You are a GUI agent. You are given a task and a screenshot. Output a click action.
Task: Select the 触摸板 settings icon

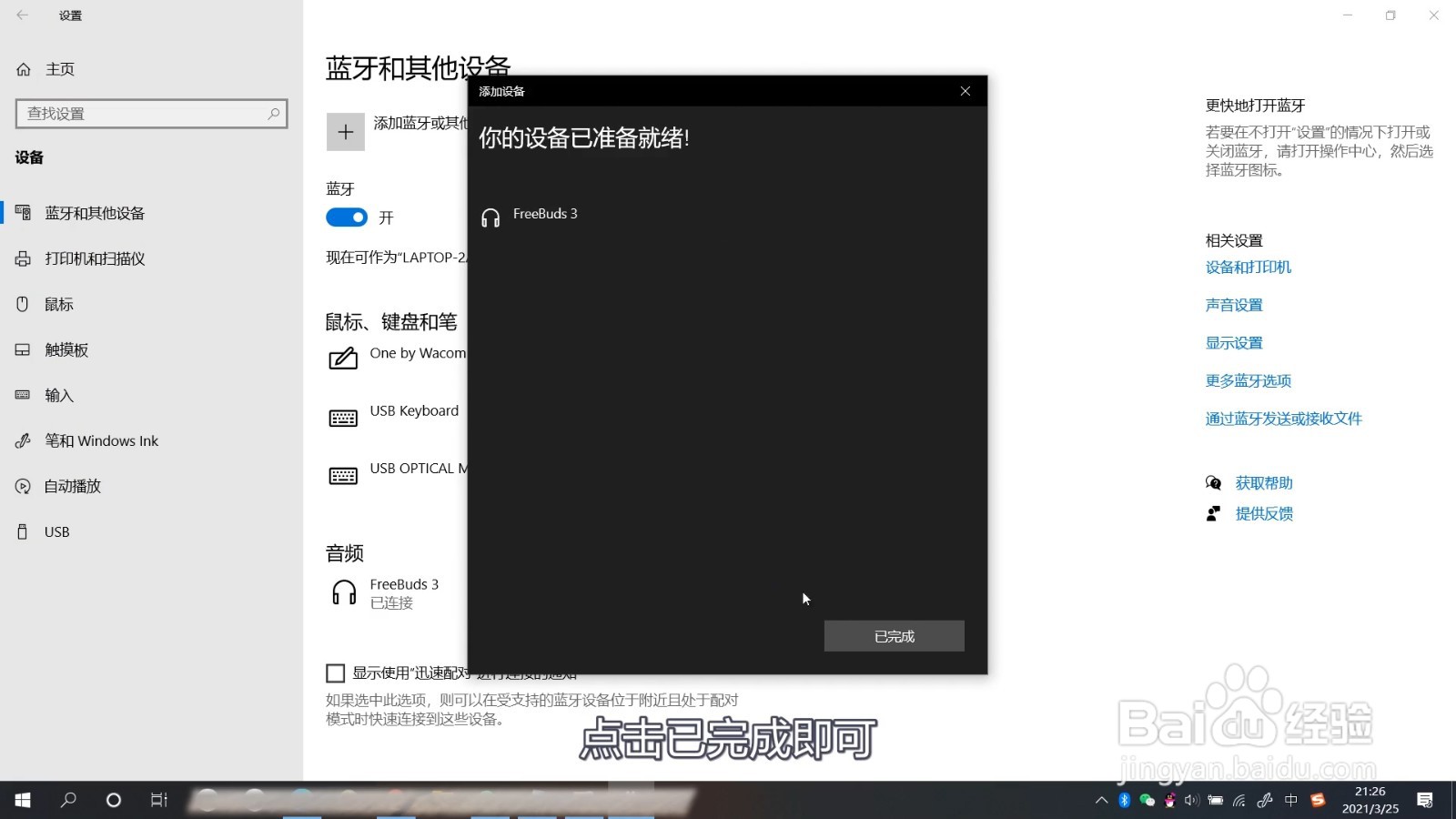23,349
